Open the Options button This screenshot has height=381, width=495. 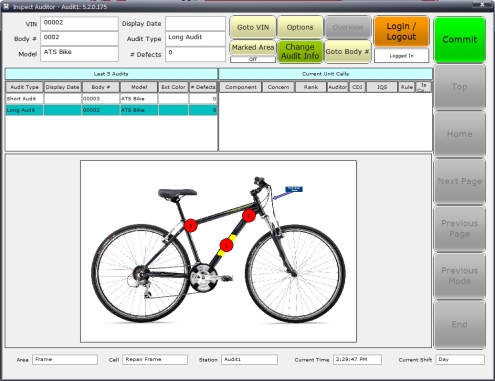(300, 27)
